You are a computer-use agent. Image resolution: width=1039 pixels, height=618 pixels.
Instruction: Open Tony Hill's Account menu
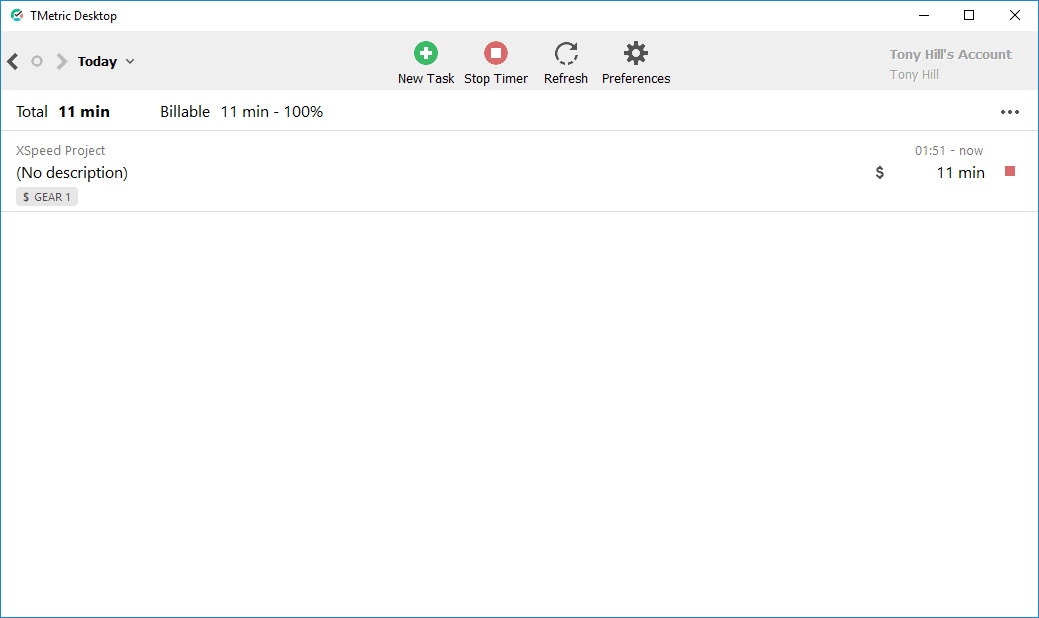tap(950, 55)
